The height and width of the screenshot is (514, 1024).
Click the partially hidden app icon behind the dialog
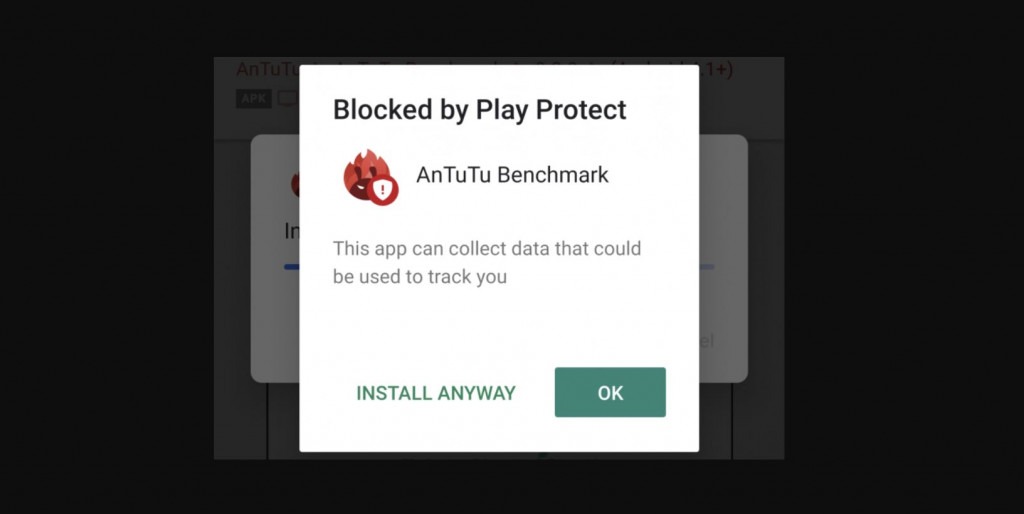coord(295,185)
